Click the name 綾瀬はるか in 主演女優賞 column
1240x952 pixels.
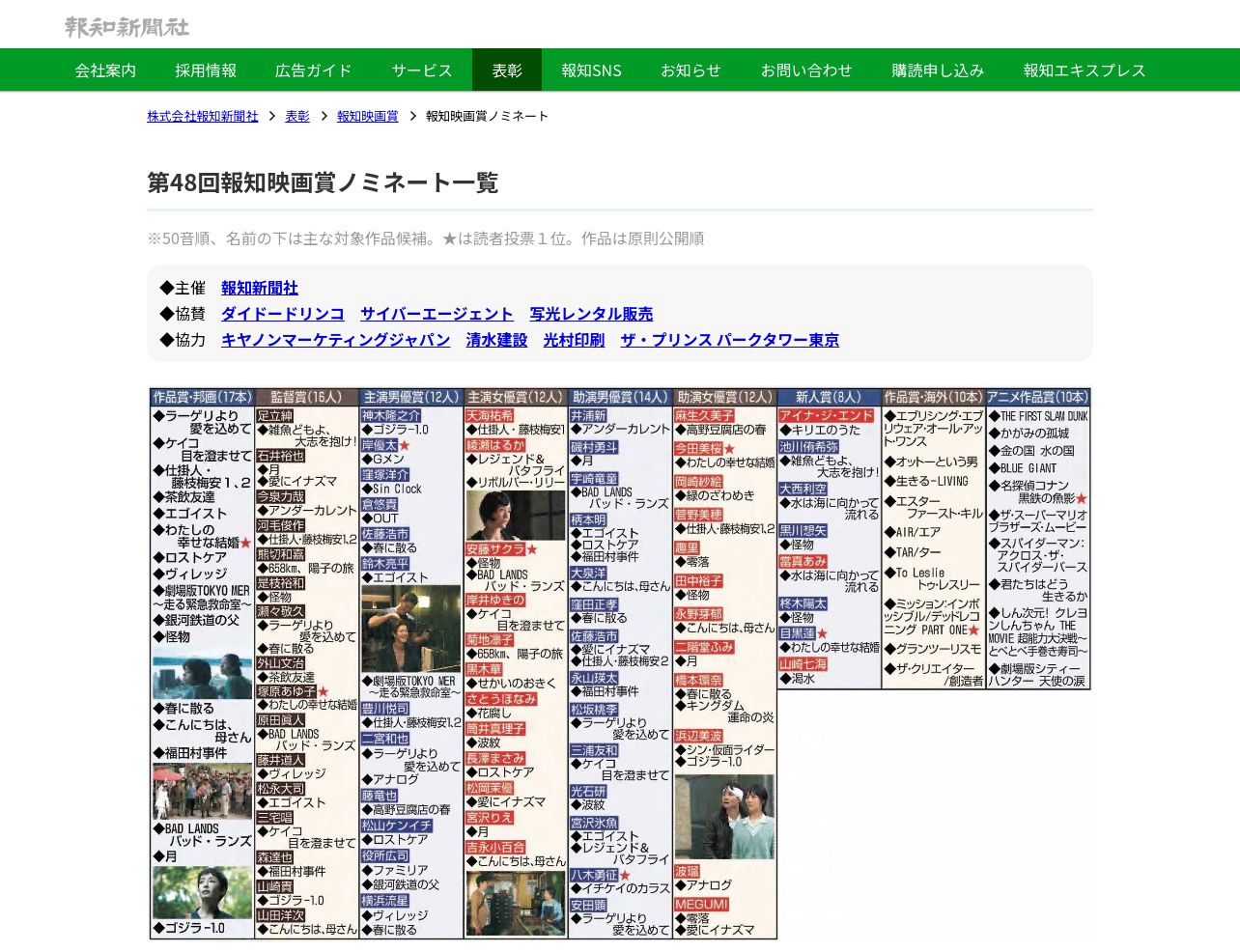(495, 446)
